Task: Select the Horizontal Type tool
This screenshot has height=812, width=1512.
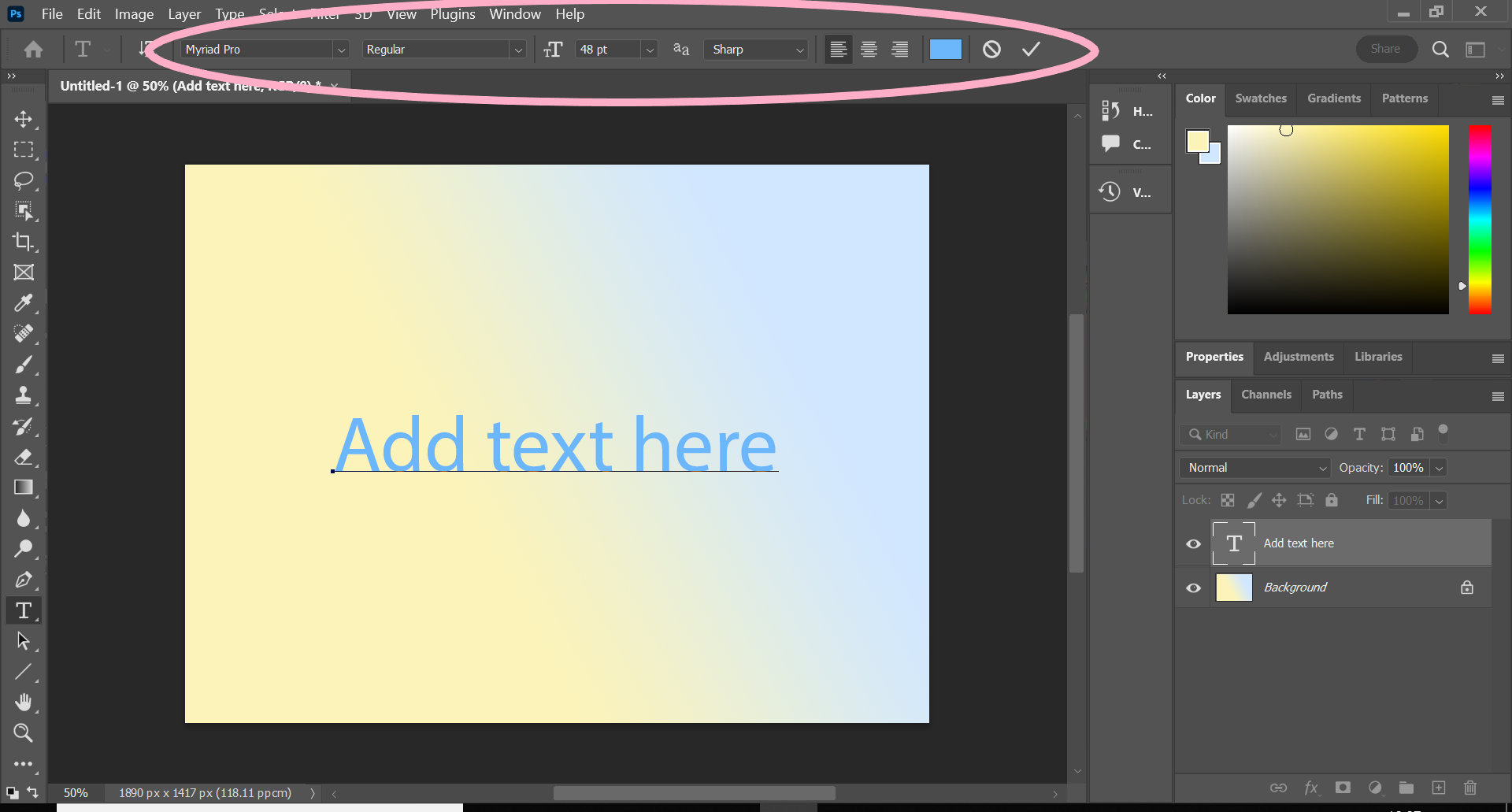Action: tap(24, 610)
